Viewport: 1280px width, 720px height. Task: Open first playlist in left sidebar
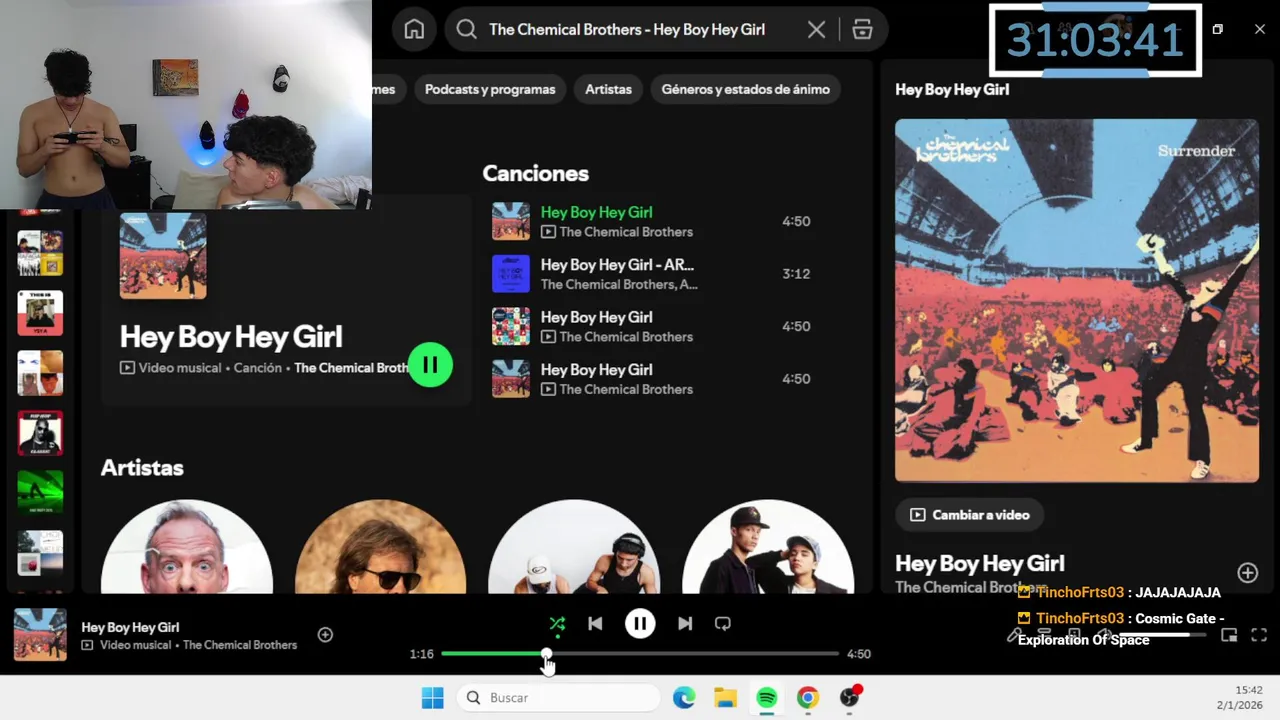(x=40, y=253)
